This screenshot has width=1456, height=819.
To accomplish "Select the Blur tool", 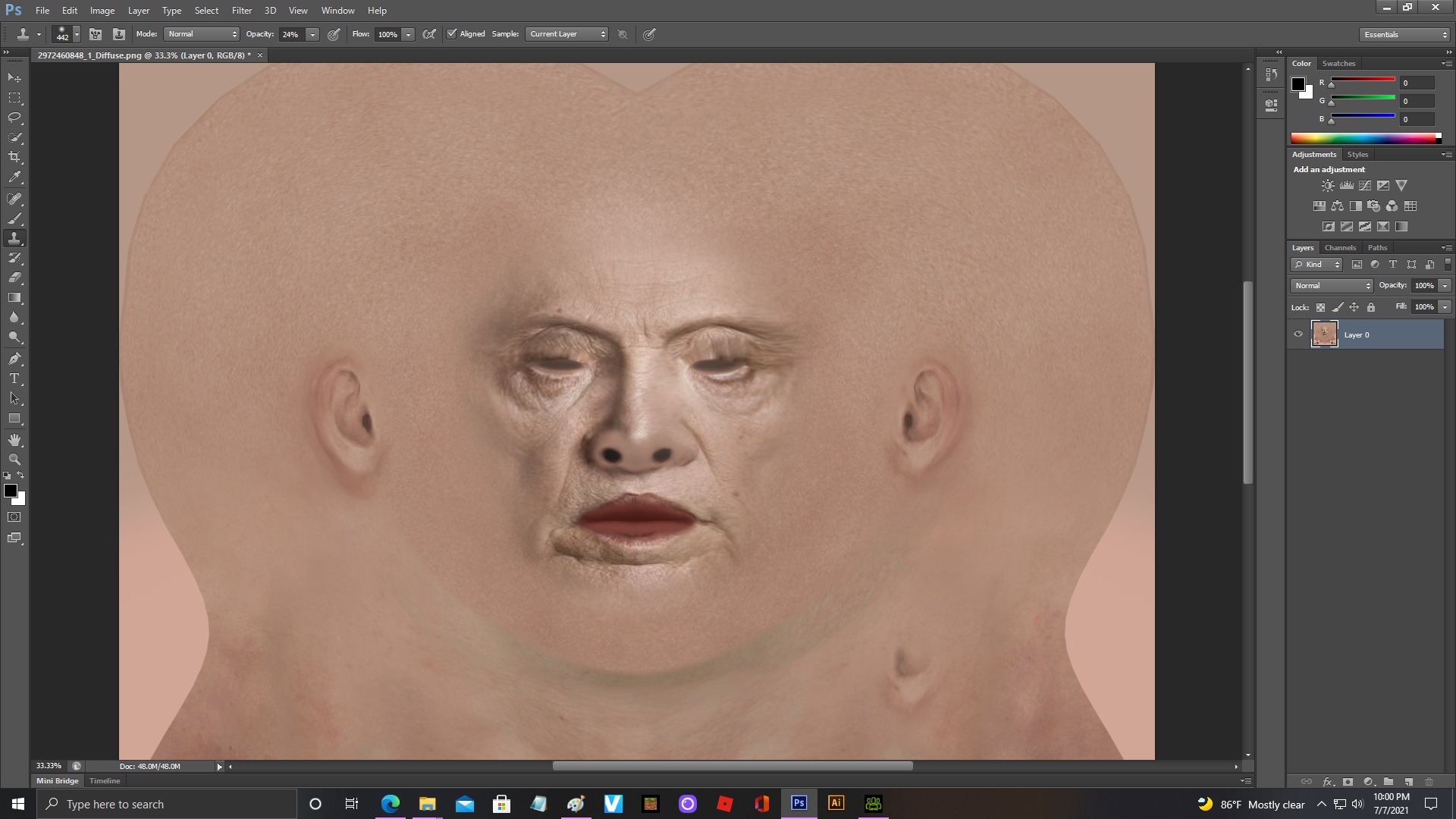I will (14, 317).
